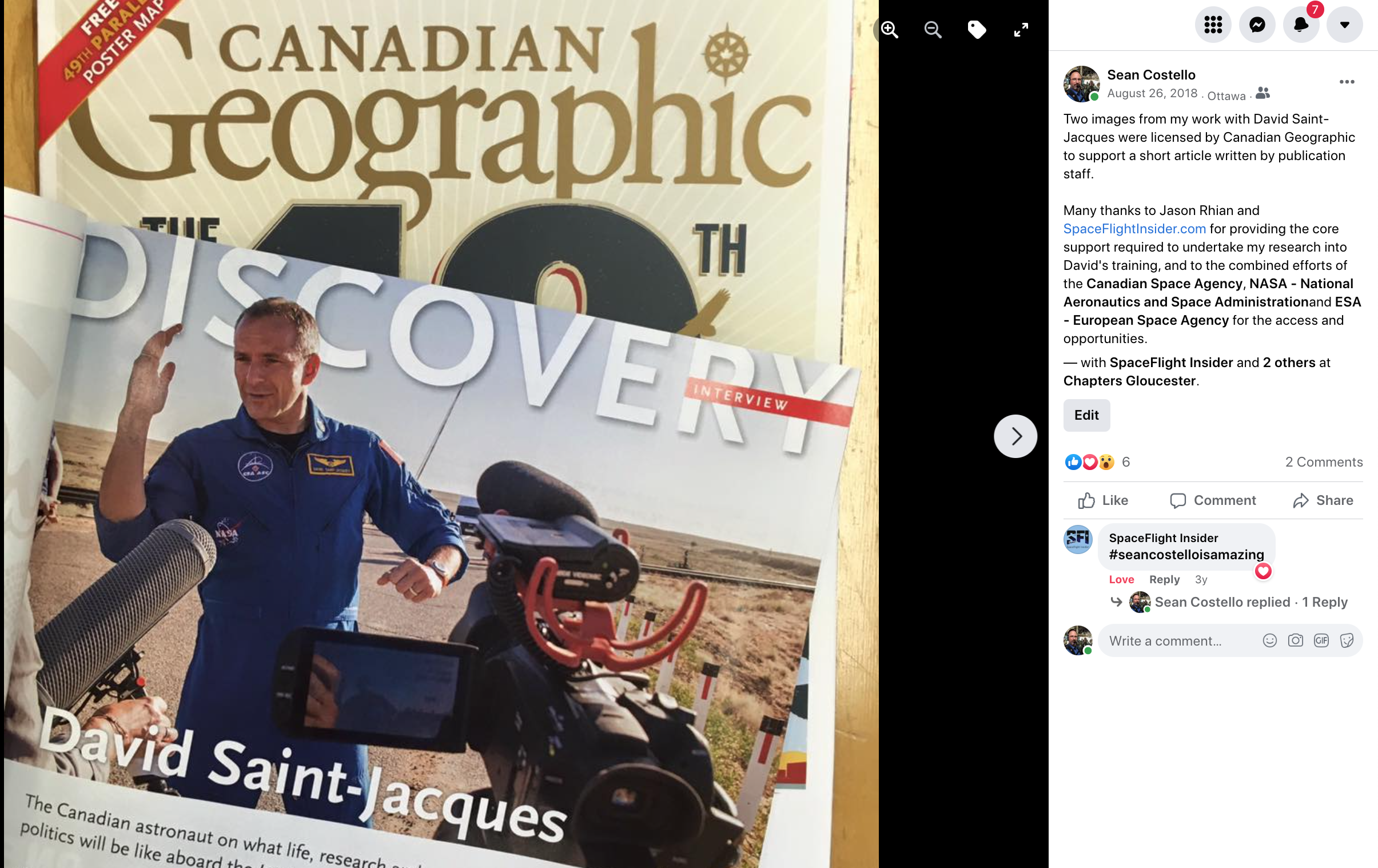Open post options three-dot menu
Image resolution: width=1378 pixels, height=868 pixels.
point(1347,82)
